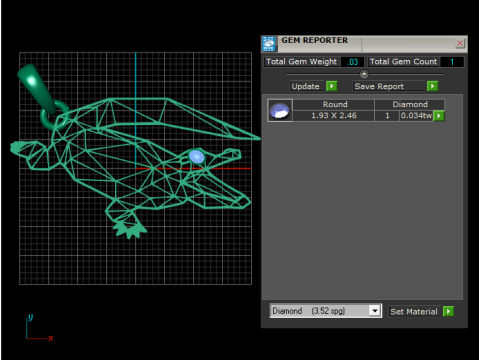The width and height of the screenshot is (480, 360).
Task: Select the Diamond material cell in gem row
Action: [410, 104]
